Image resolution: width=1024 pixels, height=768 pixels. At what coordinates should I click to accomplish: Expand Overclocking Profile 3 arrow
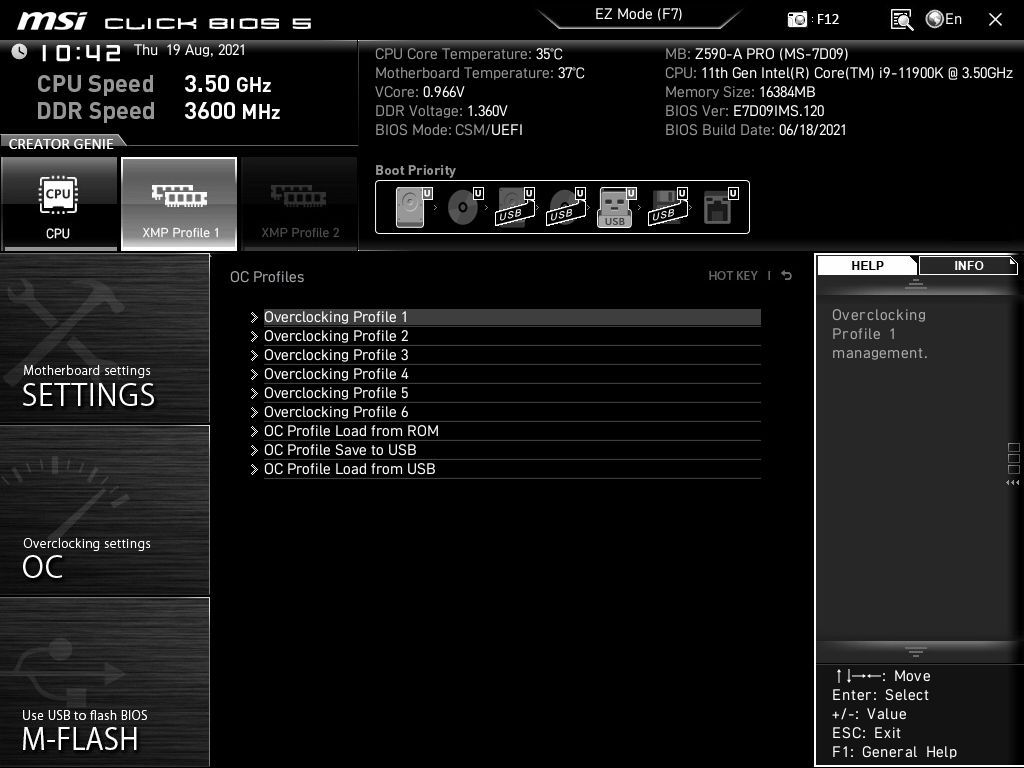tap(254, 355)
